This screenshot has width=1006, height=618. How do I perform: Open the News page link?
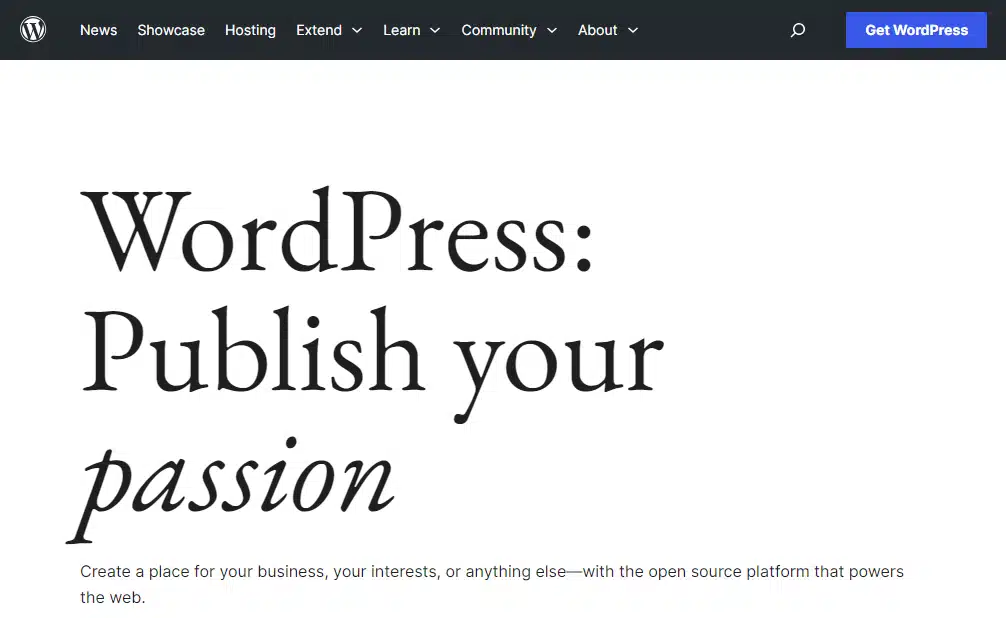pyautogui.click(x=98, y=30)
